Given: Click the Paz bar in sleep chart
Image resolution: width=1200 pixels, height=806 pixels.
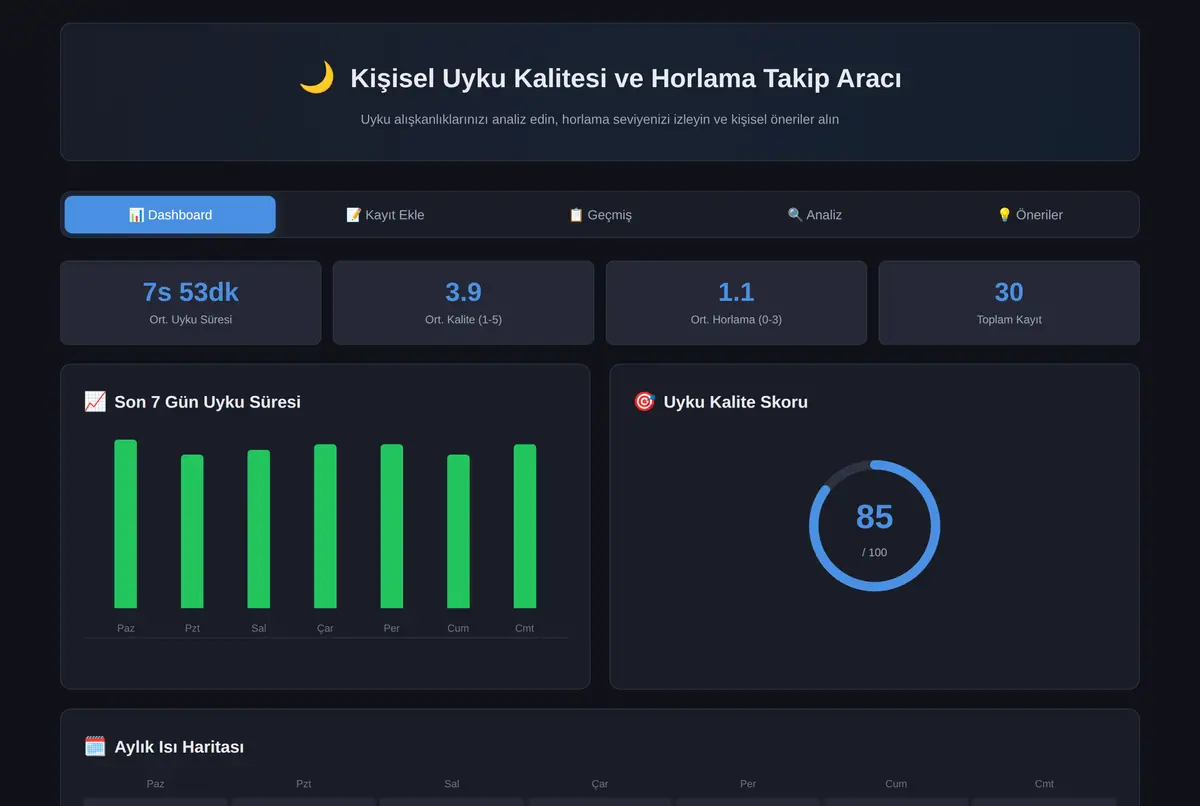Looking at the screenshot, I should pos(125,524).
